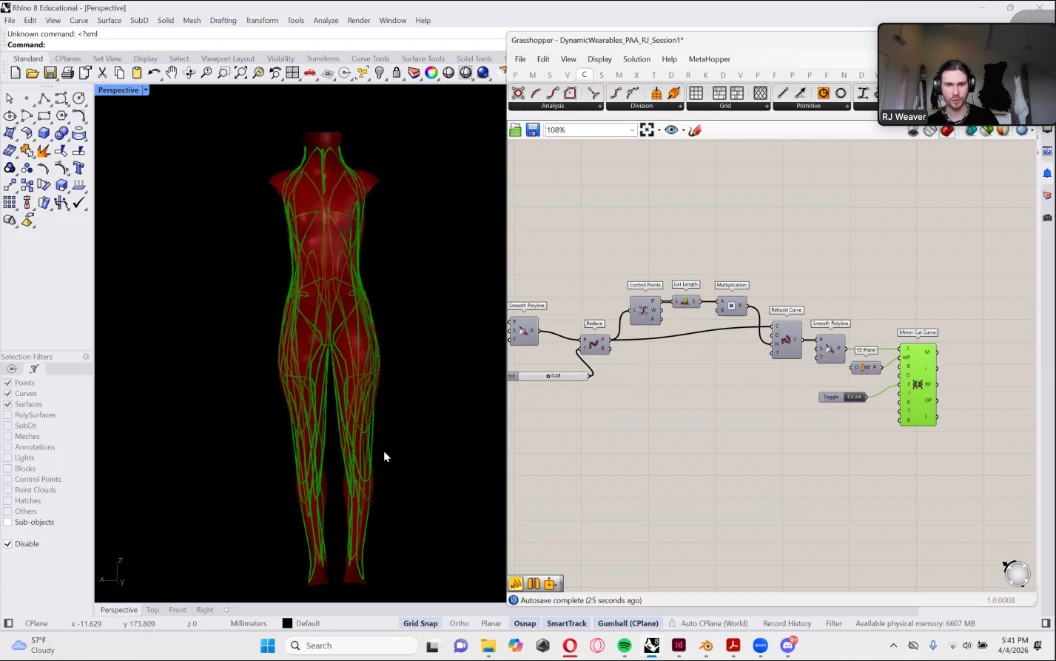Click the Grasshopper preview eye icon
1056x661 pixels.
coord(671,130)
